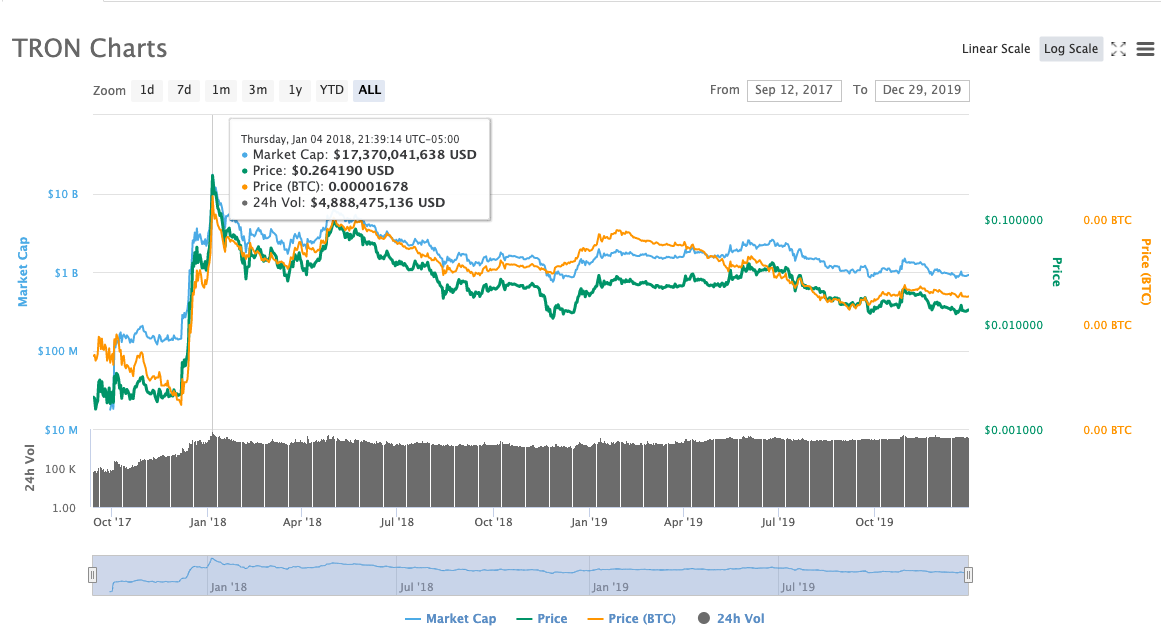1161x627 pixels.
Task: Click the Price (BTC) vertical axis title
Action: (1145, 272)
